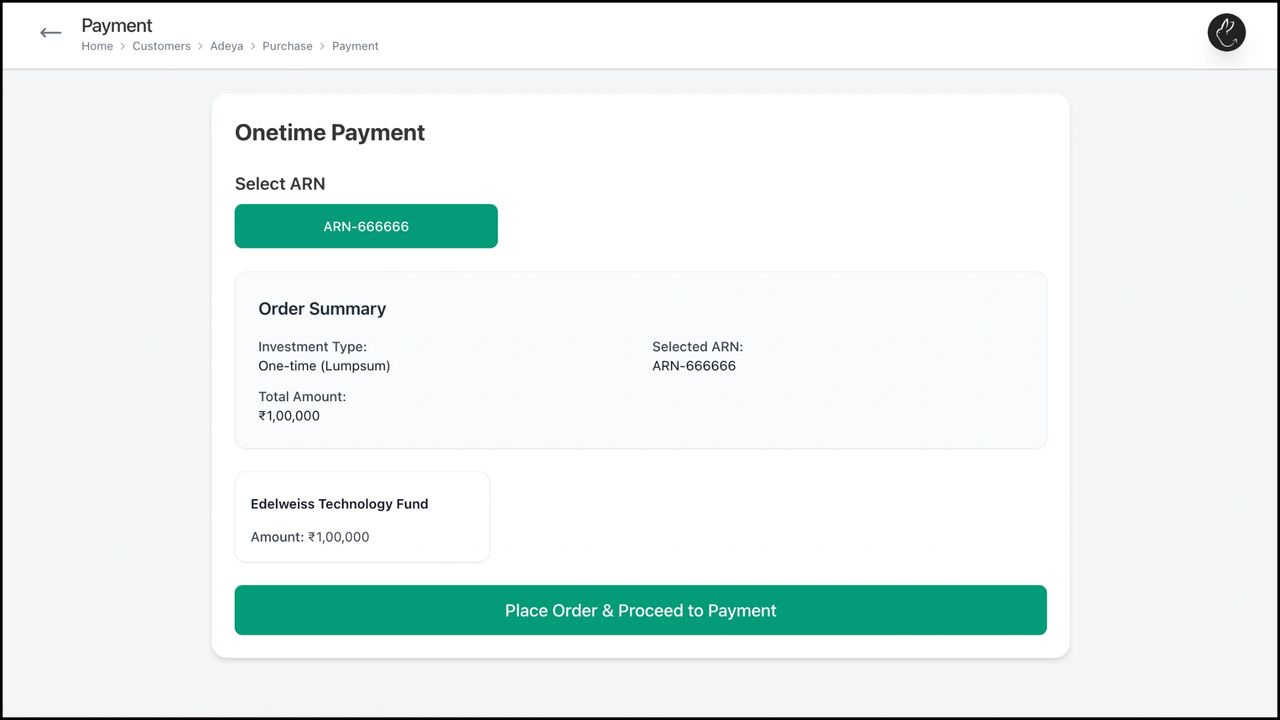Click the Total Amount ₹1,00,000 value
The width and height of the screenshot is (1280, 720).
(x=289, y=416)
